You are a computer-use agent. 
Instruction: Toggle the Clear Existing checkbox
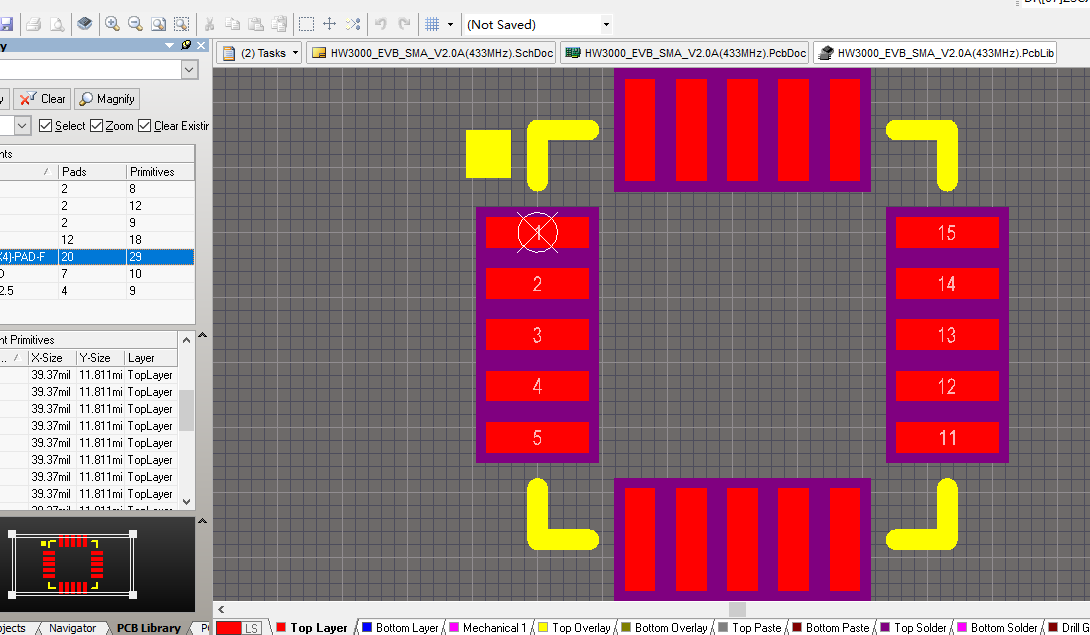[145, 126]
